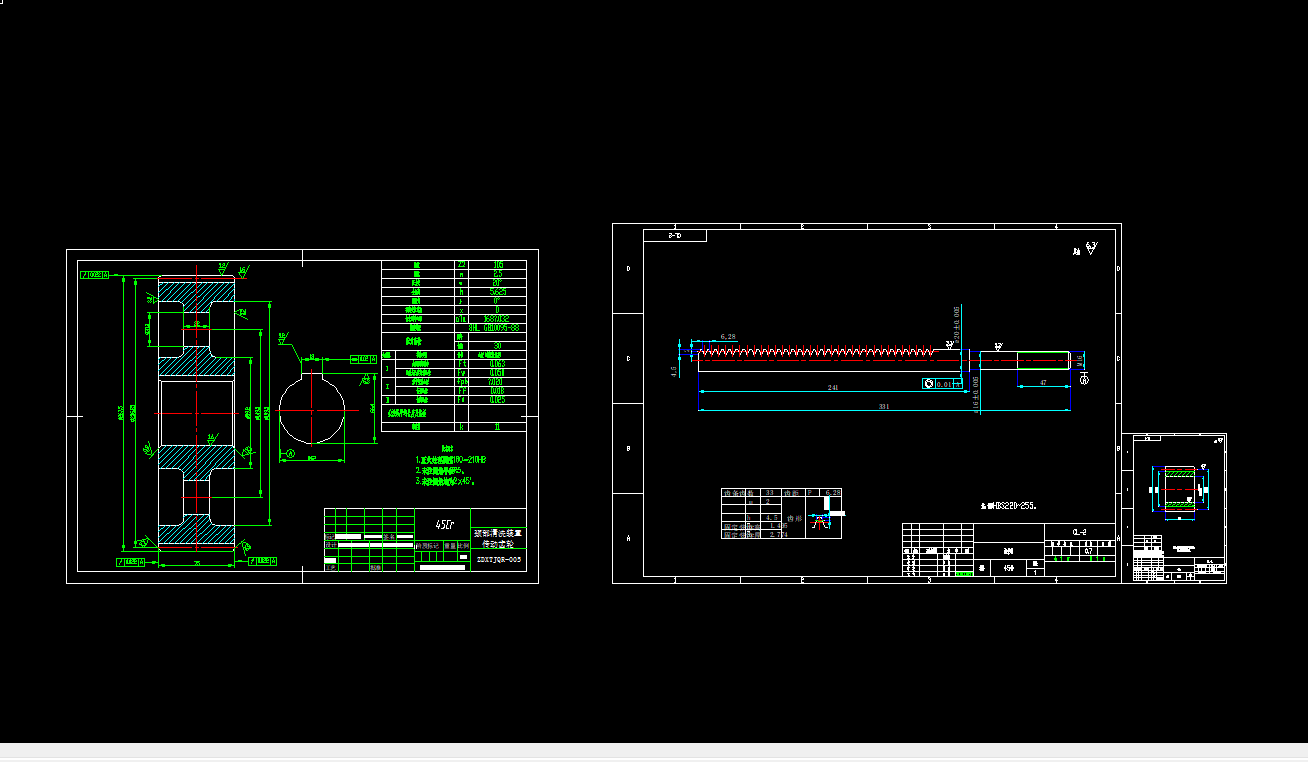Viewport: 1308px width, 762px height.
Task: Pick the 6.28 pitch dimension above rack teeth
Action: pyautogui.click(x=727, y=337)
